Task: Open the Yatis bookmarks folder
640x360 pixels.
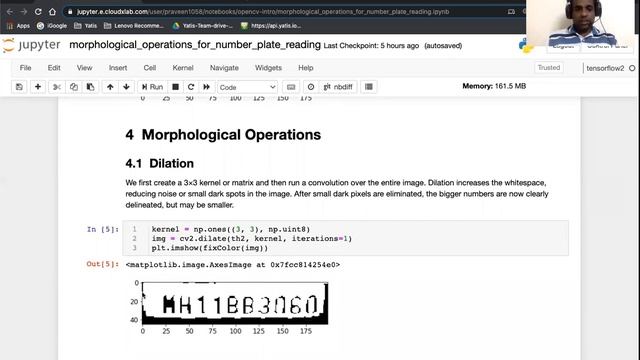Action: tap(86, 26)
